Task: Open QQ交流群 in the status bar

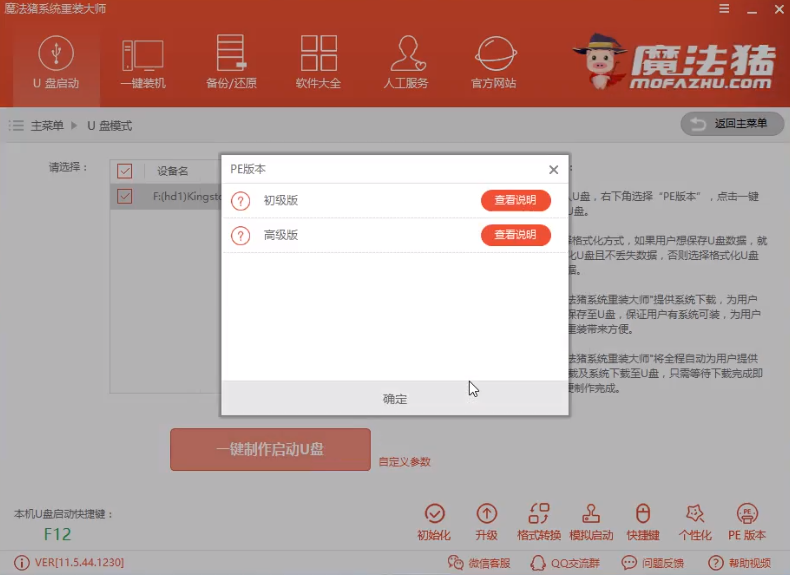Action: (x=565, y=563)
